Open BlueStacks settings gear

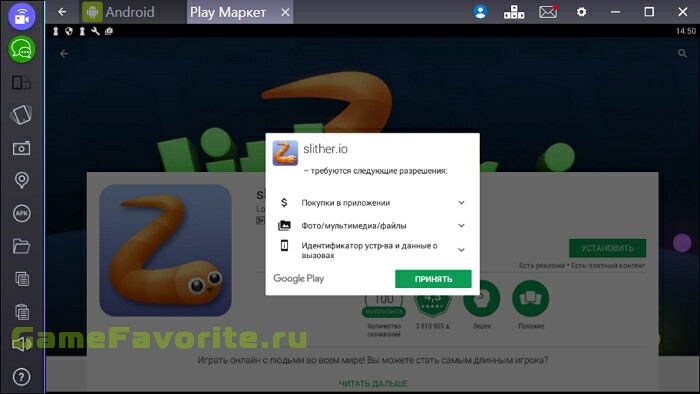tap(581, 12)
